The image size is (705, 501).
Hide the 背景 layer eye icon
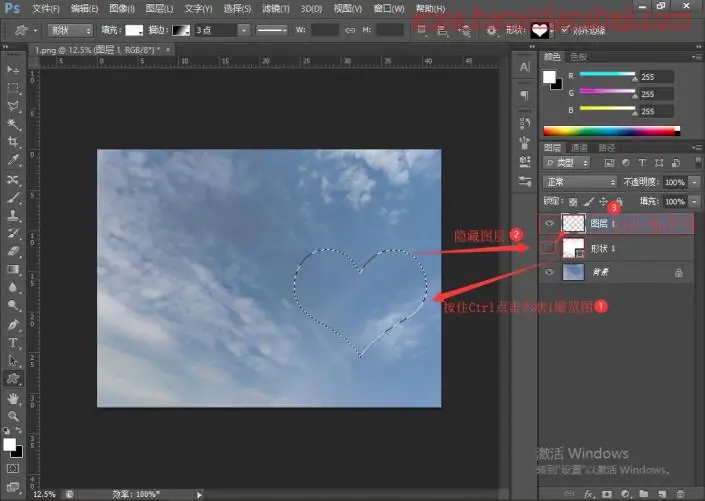pyautogui.click(x=549, y=272)
